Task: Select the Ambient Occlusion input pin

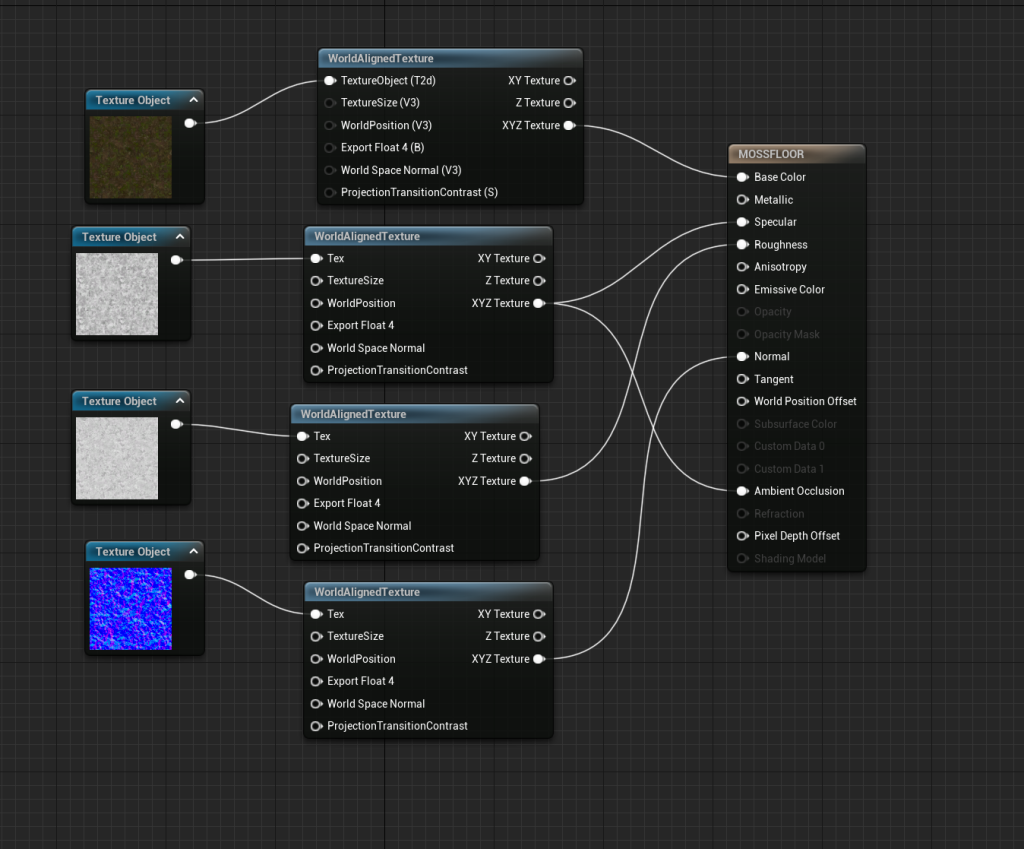Action: pos(743,491)
